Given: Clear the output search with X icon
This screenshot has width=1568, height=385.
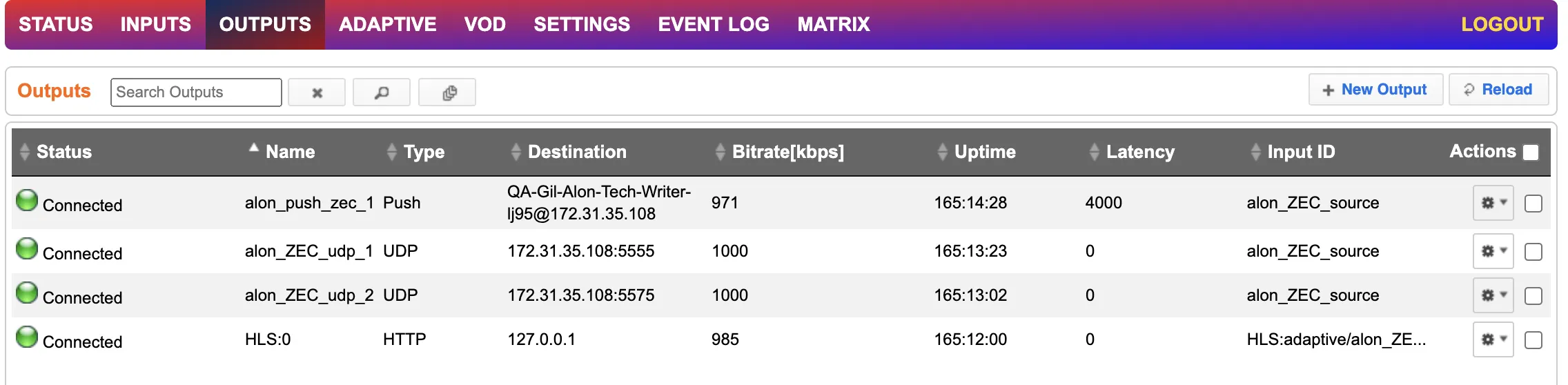Looking at the screenshot, I should click(x=317, y=92).
